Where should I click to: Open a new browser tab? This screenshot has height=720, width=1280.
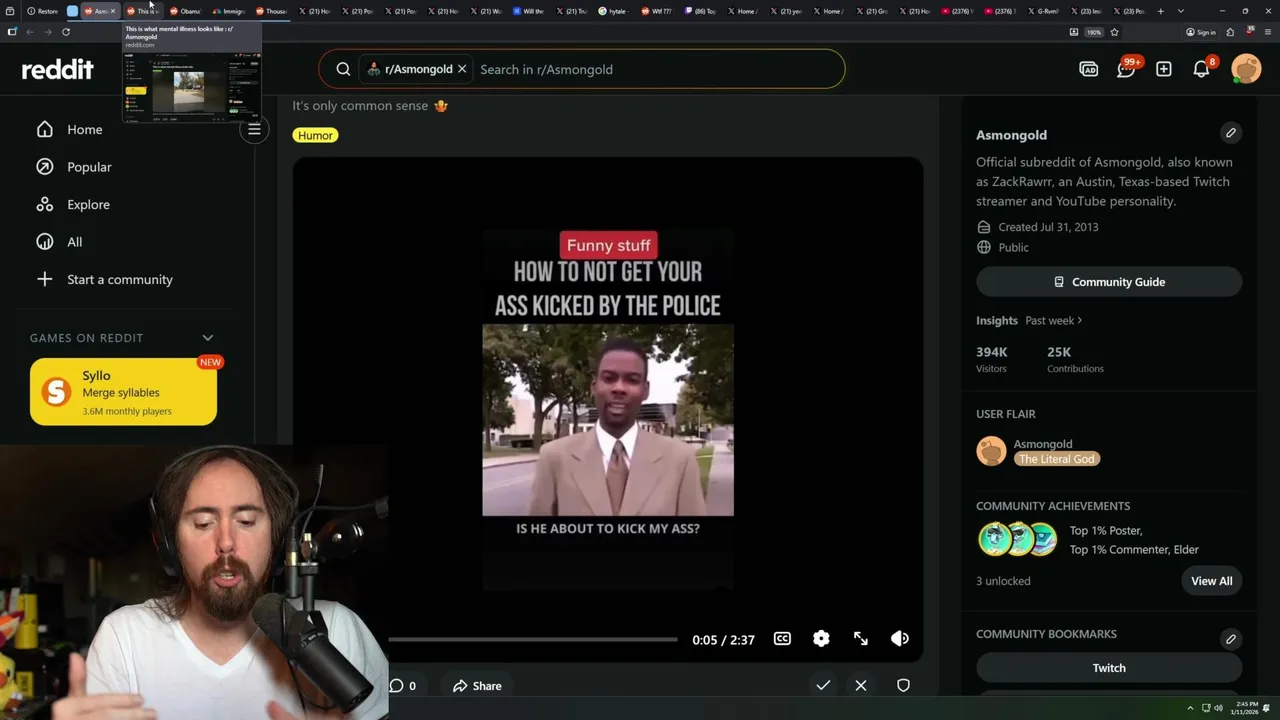[x=1160, y=11]
